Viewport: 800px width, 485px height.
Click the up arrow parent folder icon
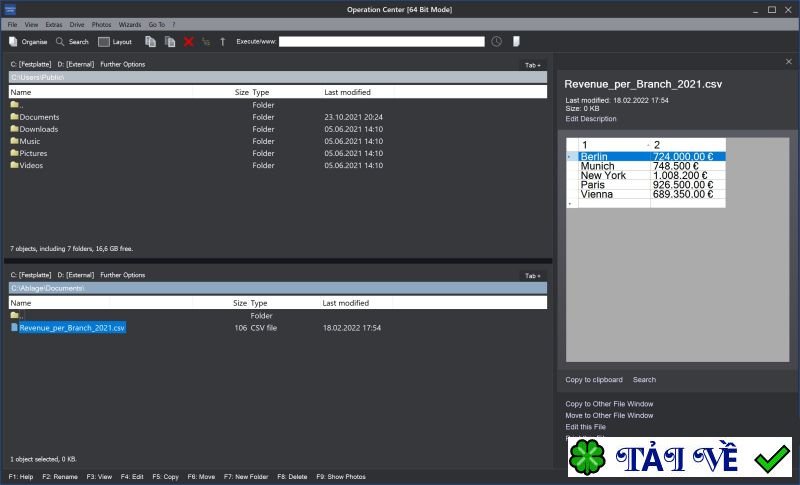click(x=222, y=42)
